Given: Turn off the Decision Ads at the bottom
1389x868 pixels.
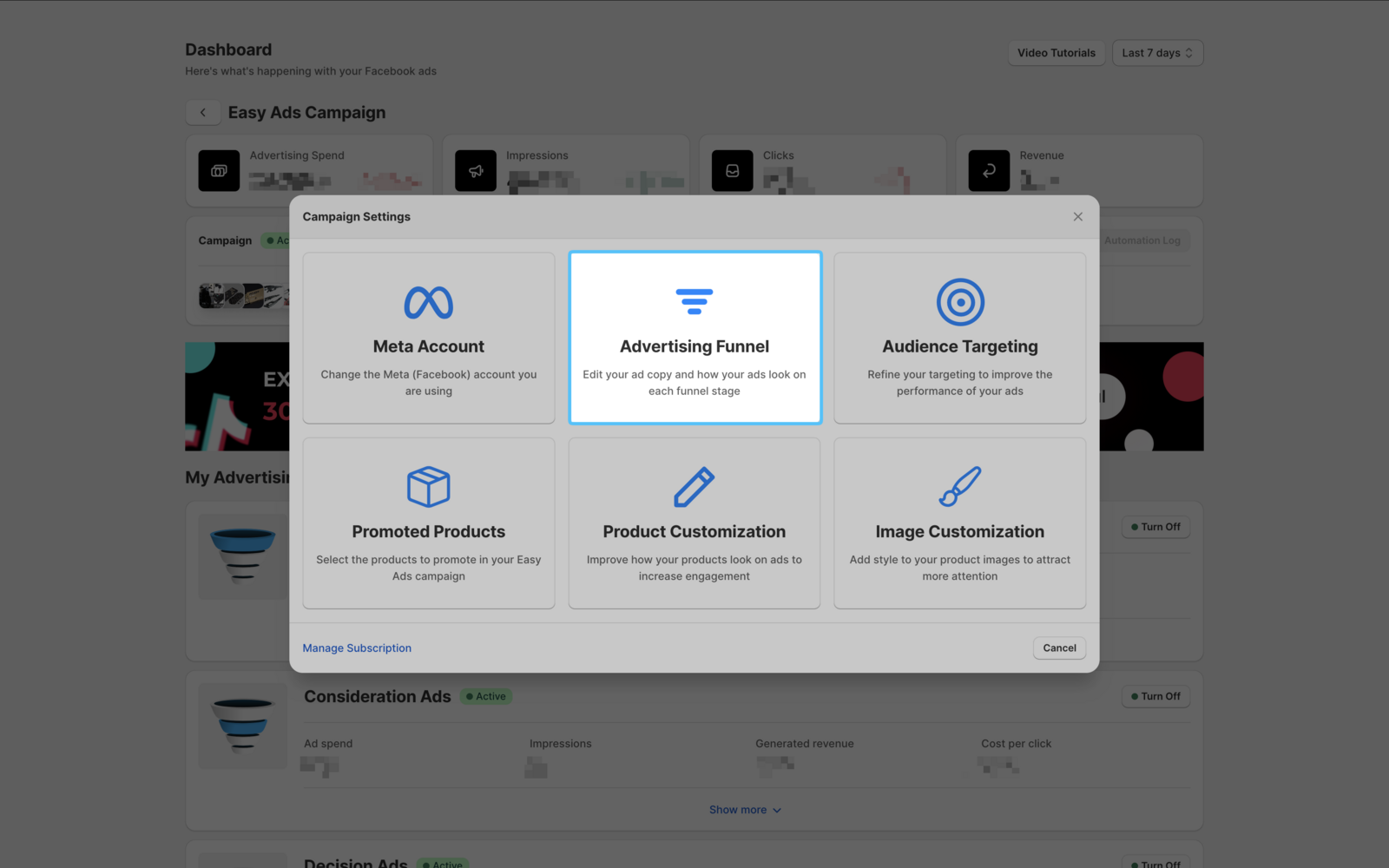Looking at the screenshot, I should tap(1157, 862).
